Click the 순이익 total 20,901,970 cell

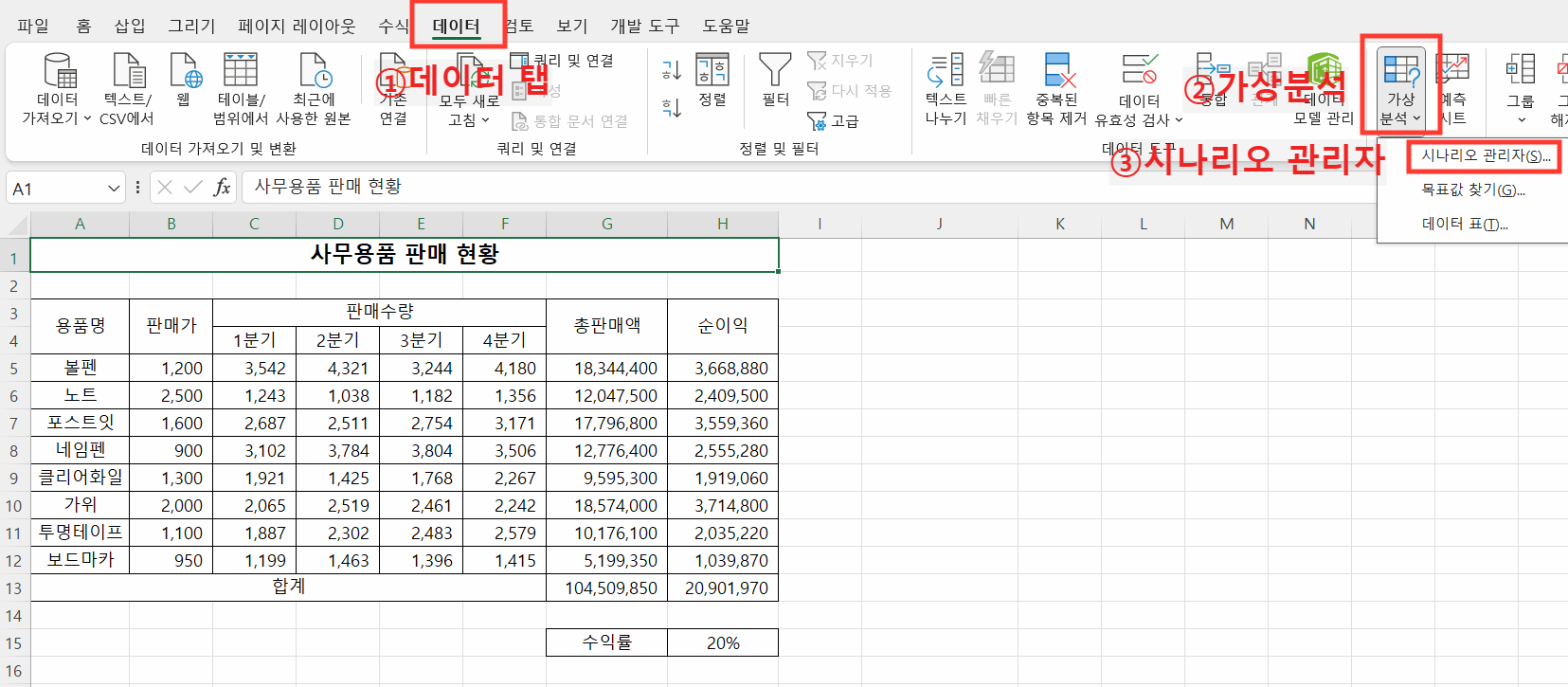pyautogui.click(x=723, y=588)
